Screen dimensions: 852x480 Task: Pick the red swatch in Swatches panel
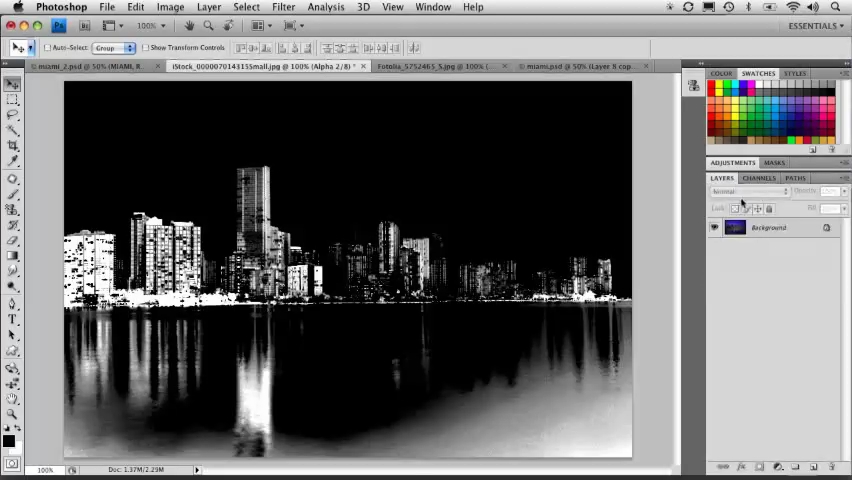tap(711, 84)
